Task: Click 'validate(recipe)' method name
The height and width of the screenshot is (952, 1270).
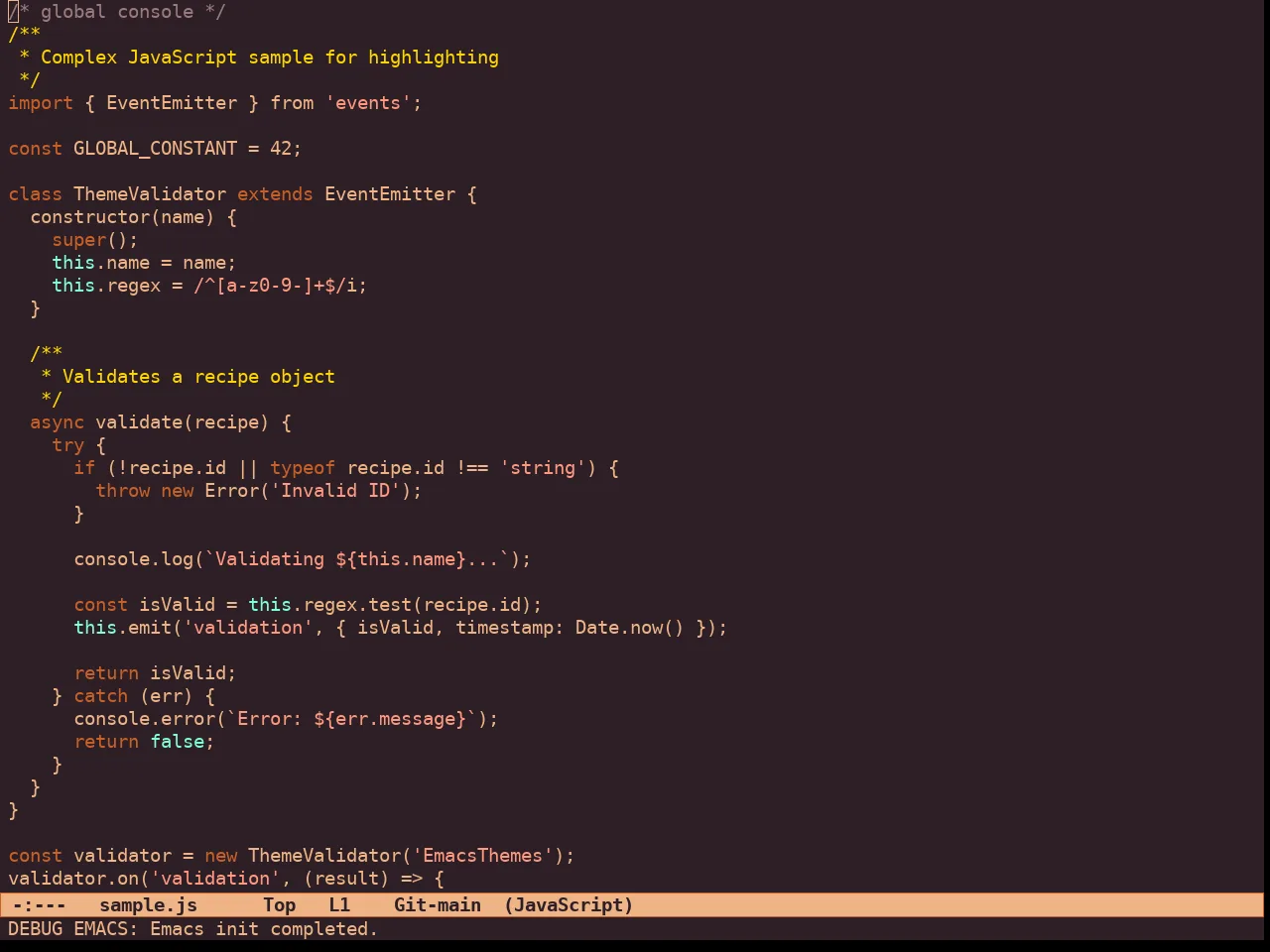Action: (x=183, y=422)
